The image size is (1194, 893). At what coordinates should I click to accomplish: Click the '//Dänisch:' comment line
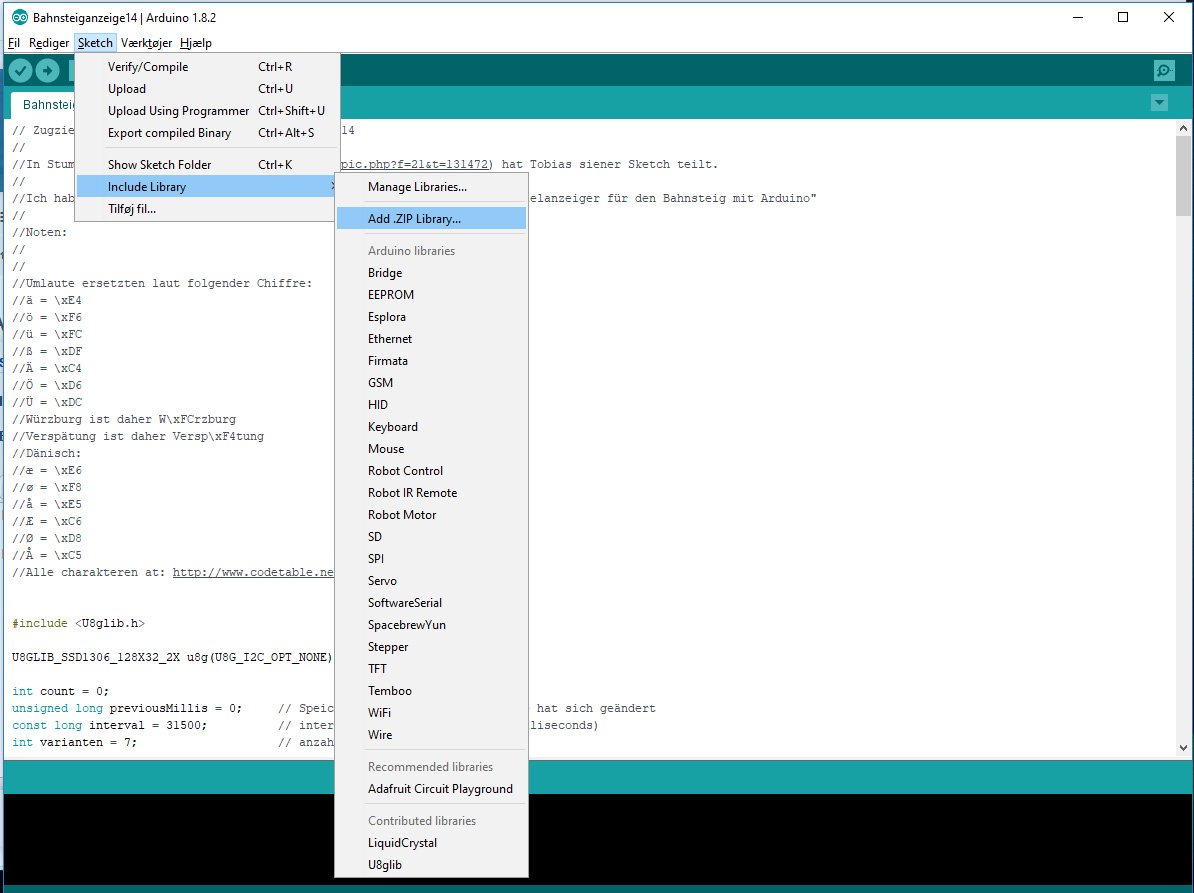point(46,454)
